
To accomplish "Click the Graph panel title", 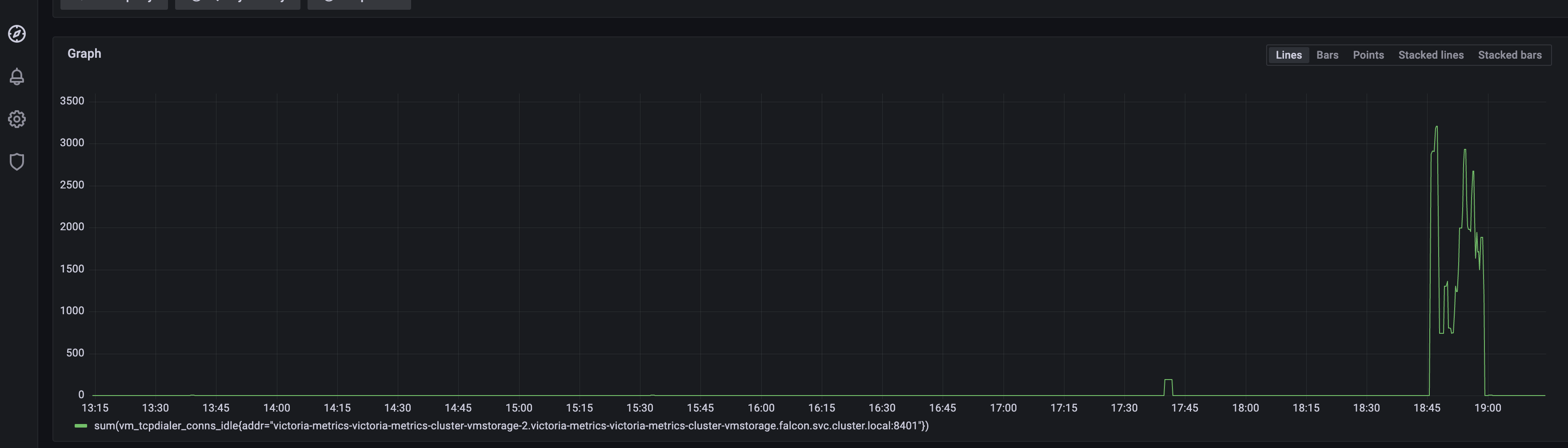I will 84,54.
